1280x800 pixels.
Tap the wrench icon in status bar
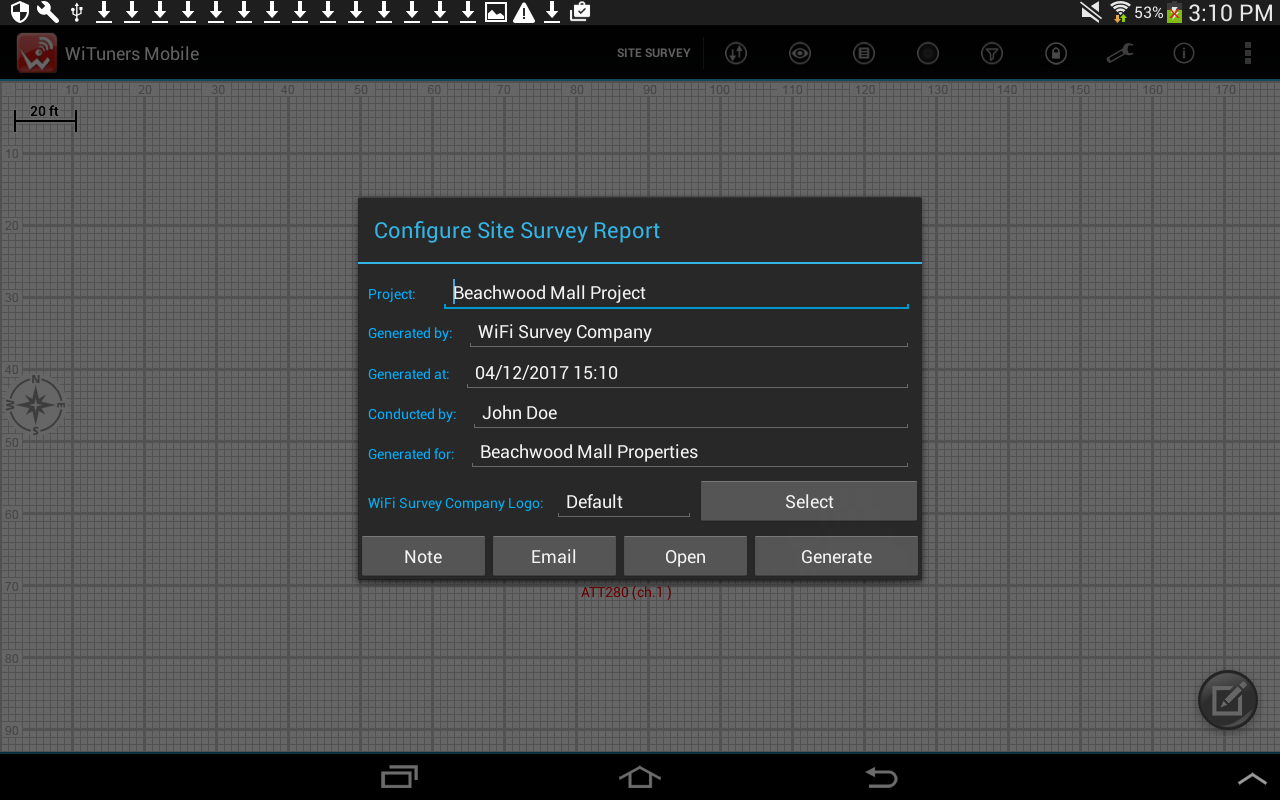tap(47, 12)
